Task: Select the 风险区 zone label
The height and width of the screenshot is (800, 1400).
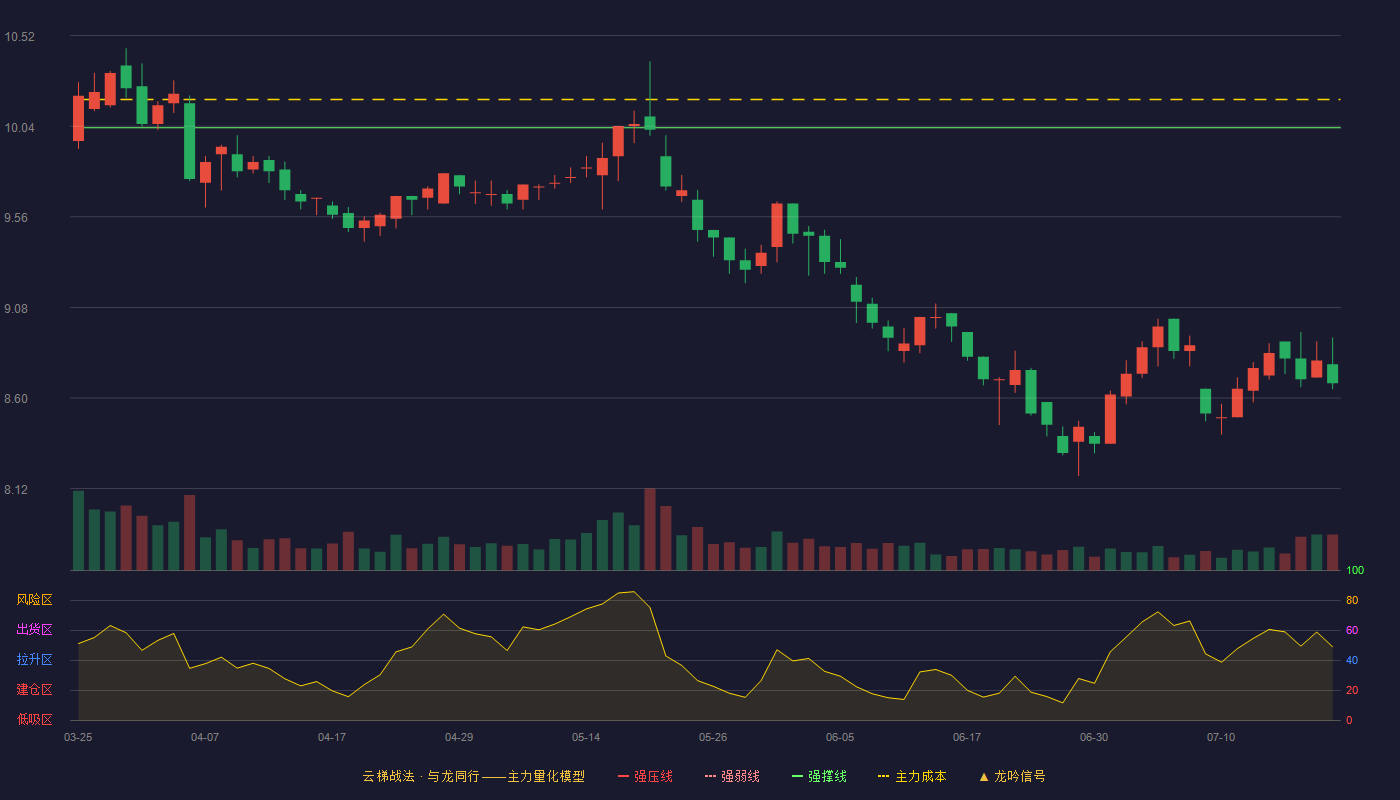Action: click(x=34, y=600)
